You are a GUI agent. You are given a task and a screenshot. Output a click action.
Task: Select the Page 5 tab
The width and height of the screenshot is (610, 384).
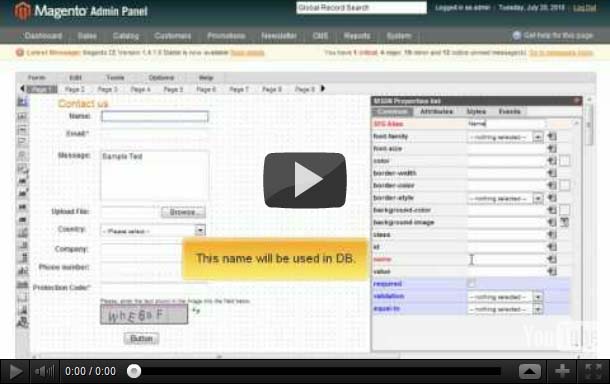[x=173, y=89]
